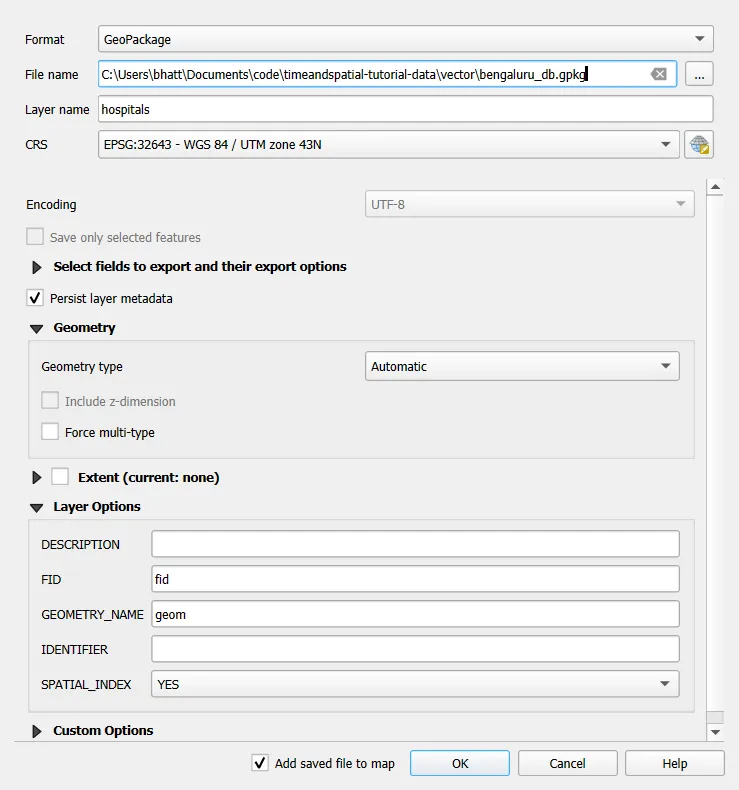Collapse the Geometry section

[x=36, y=329]
